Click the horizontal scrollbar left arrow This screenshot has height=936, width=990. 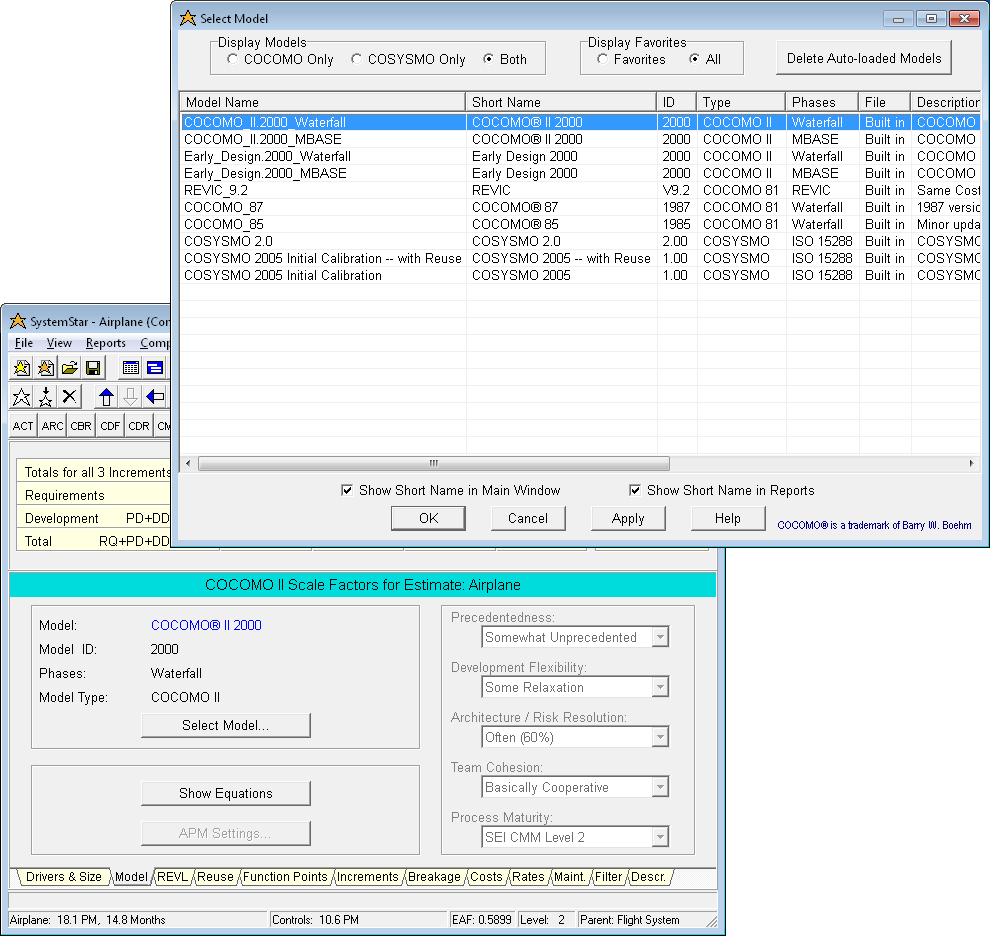coord(188,464)
